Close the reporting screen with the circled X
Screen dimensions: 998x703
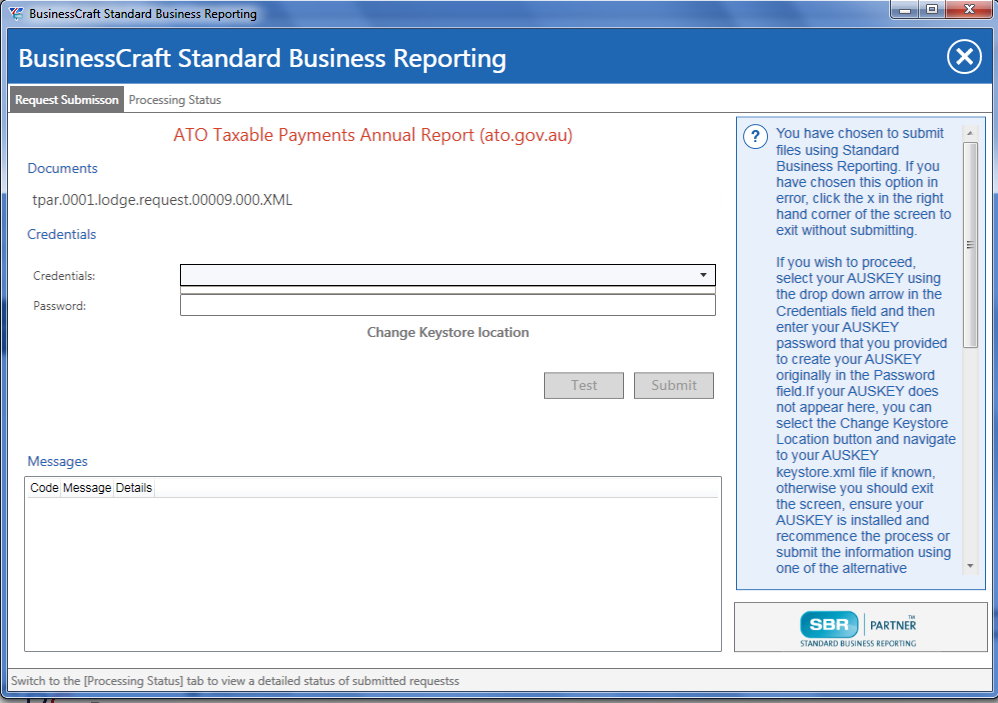pos(964,57)
